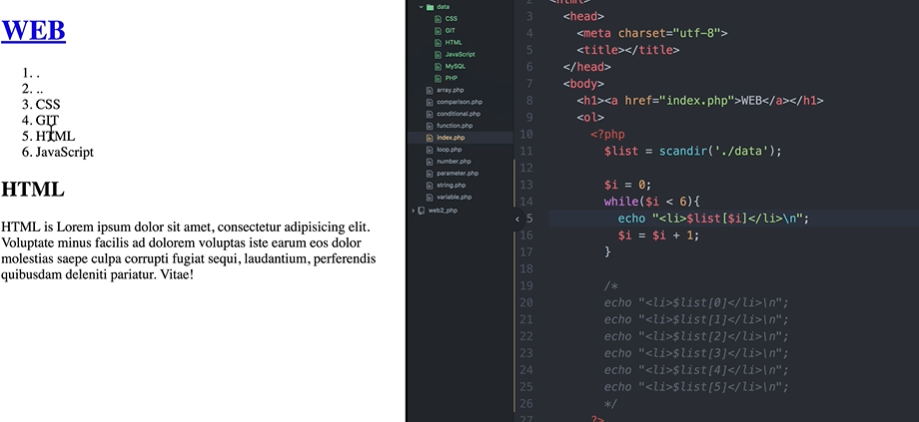Open number.php from the tree
Screen dimensions: 919x422
(x=454, y=161)
